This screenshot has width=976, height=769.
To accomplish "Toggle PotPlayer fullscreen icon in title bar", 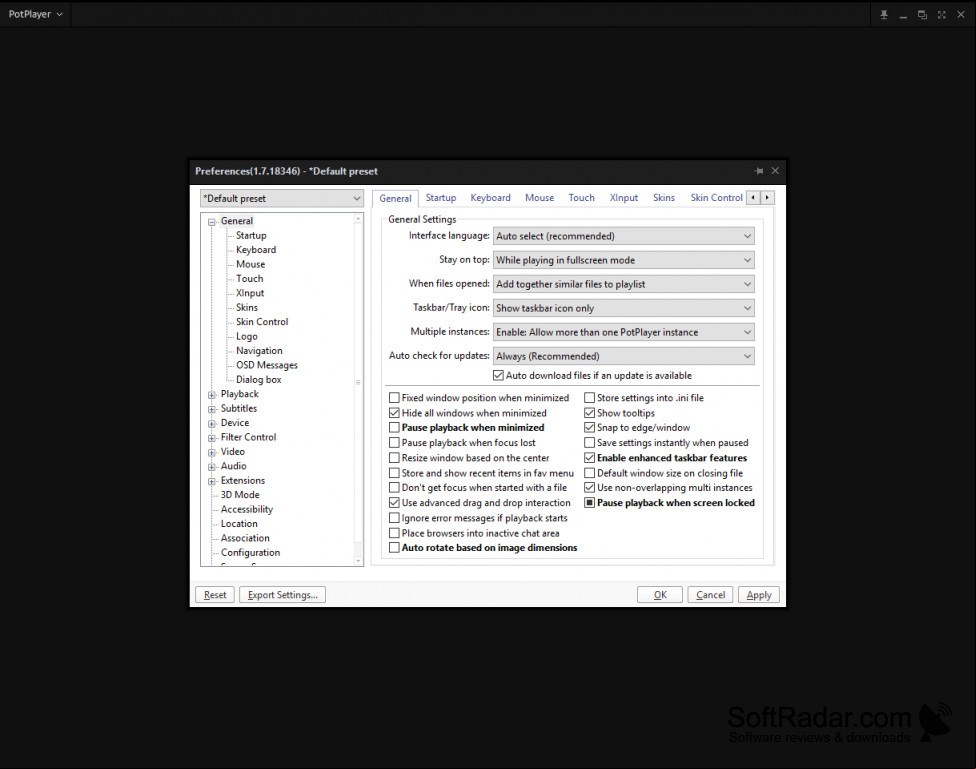I will pos(941,14).
